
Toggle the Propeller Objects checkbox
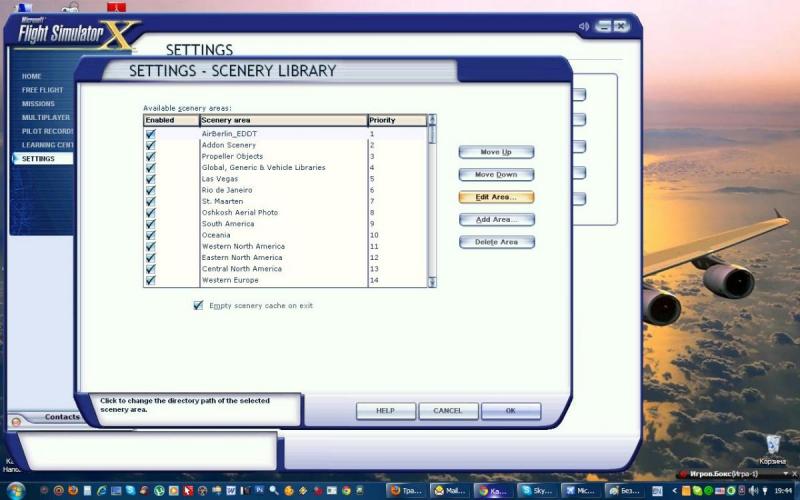(151, 156)
